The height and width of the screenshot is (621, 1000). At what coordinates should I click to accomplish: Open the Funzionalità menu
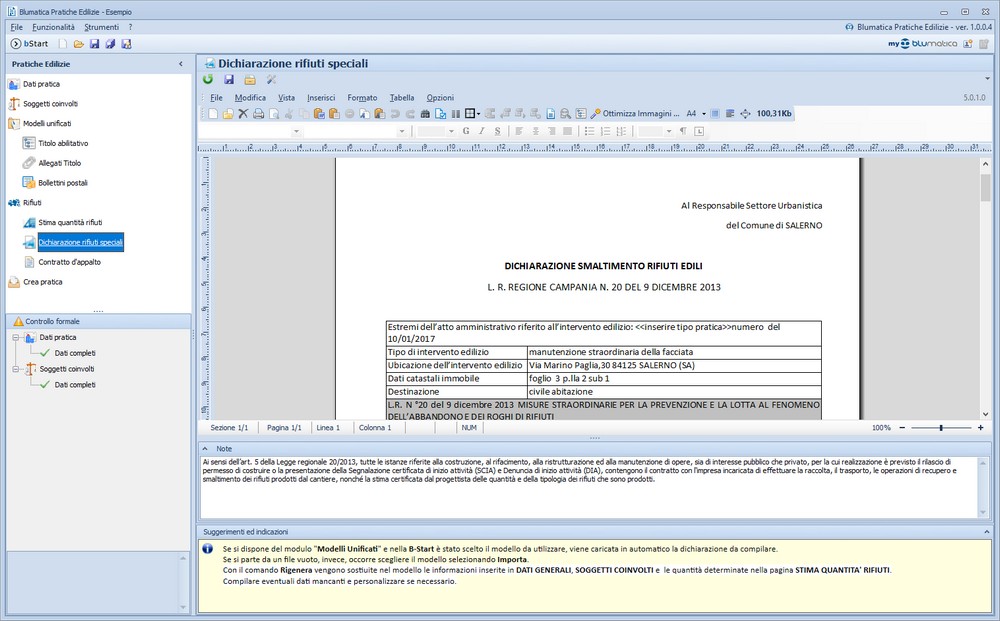coord(54,27)
